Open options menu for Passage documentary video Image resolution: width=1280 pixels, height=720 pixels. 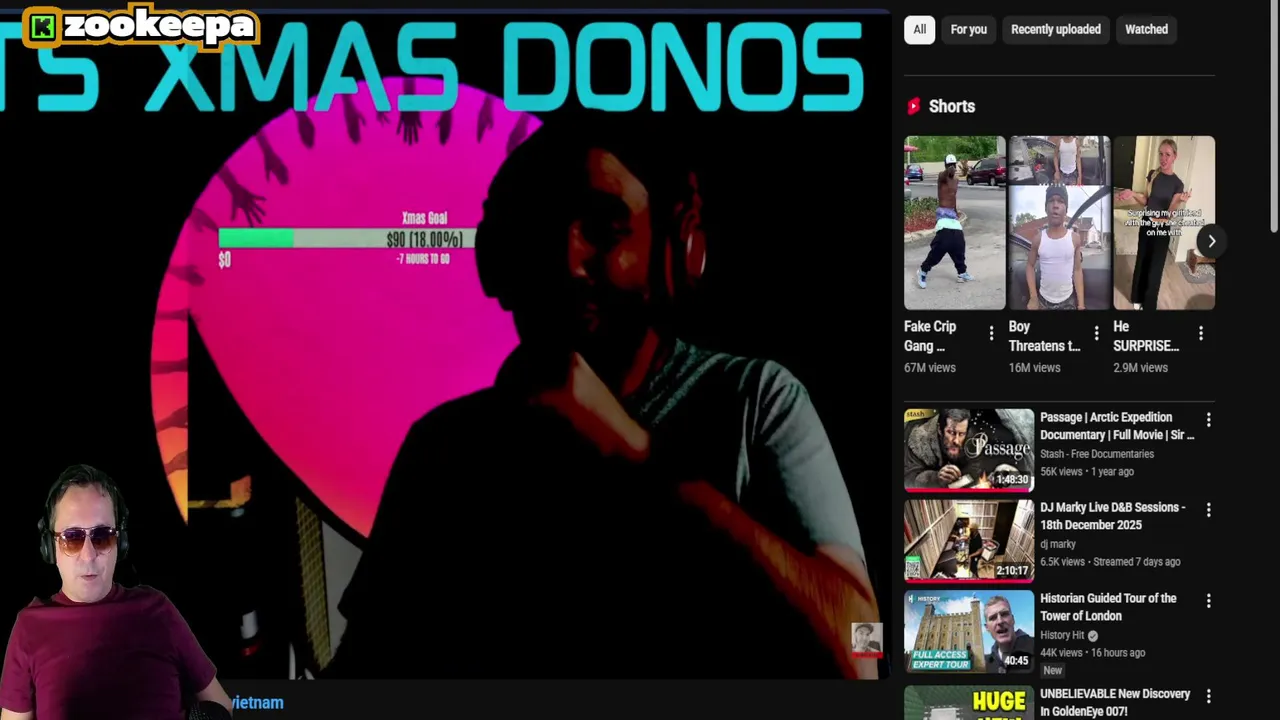(1208, 420)
